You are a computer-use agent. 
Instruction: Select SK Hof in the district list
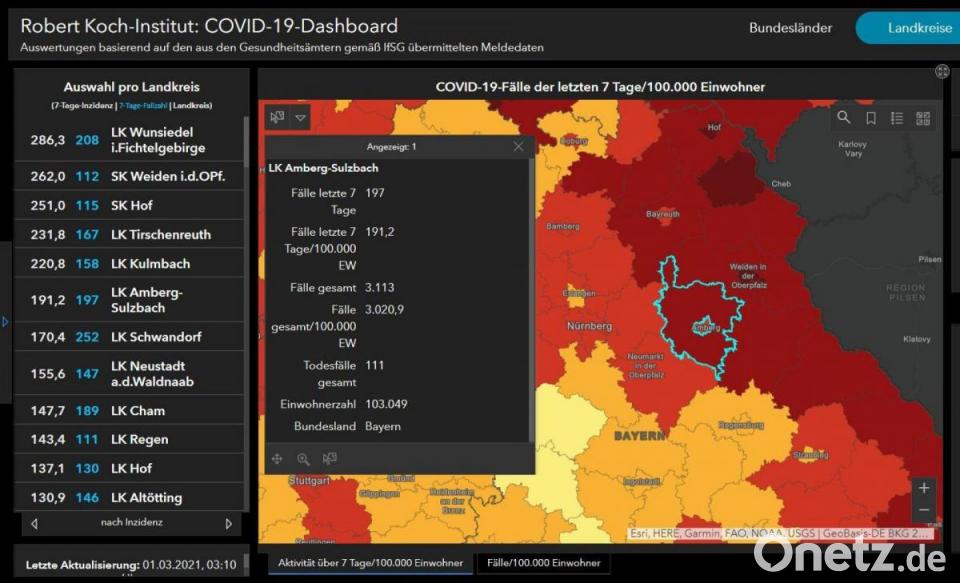click(129, 205)
